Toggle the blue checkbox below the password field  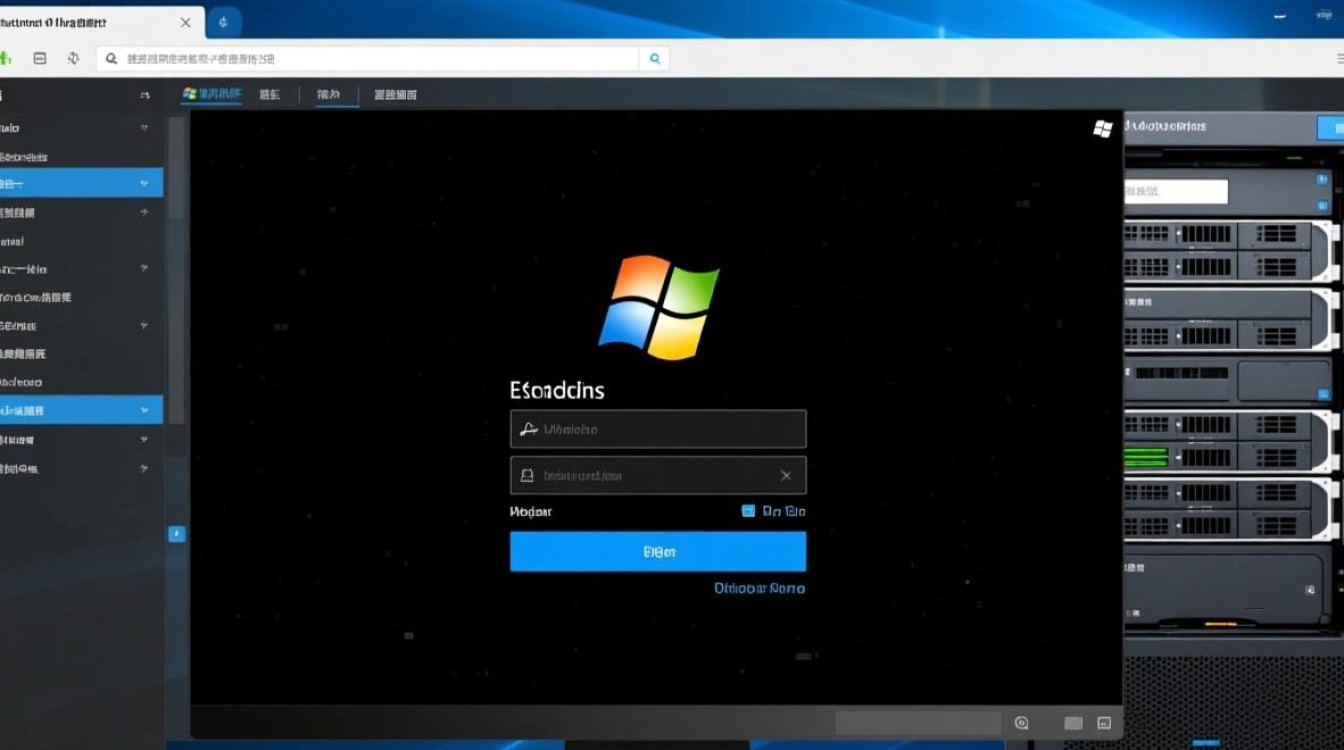(x=748, y=511)
